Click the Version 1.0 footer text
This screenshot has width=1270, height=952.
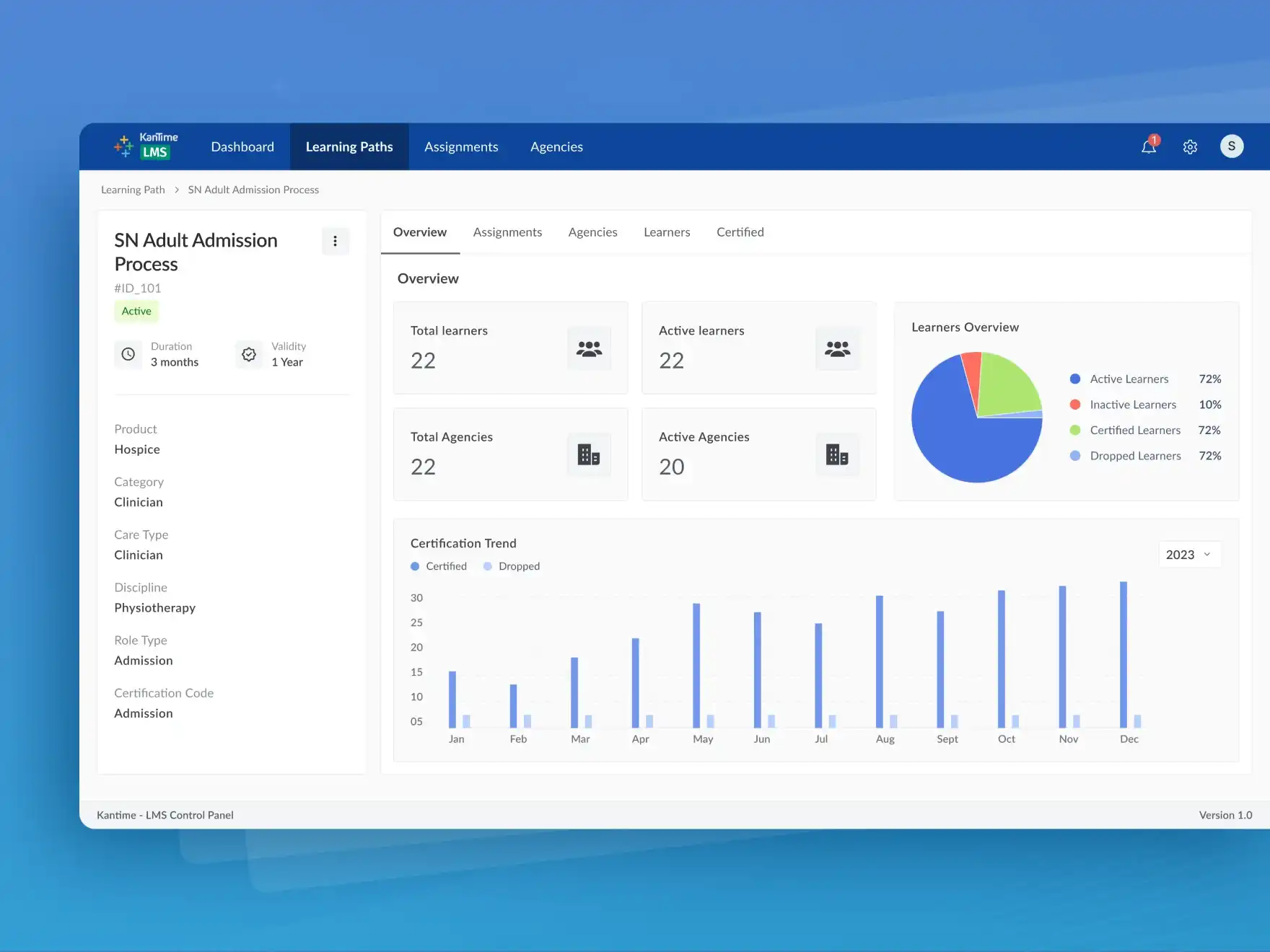click(x=1225, y=815)
